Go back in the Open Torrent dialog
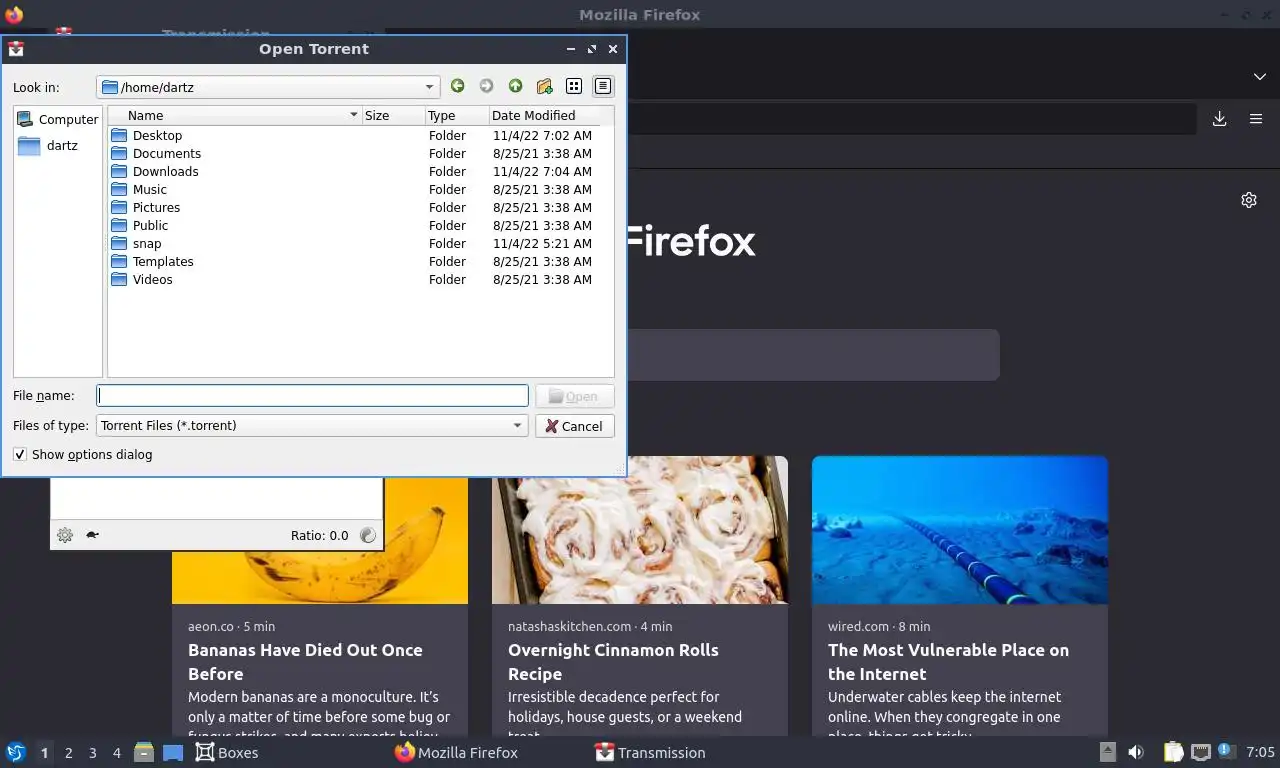 (x=457, y=87)
